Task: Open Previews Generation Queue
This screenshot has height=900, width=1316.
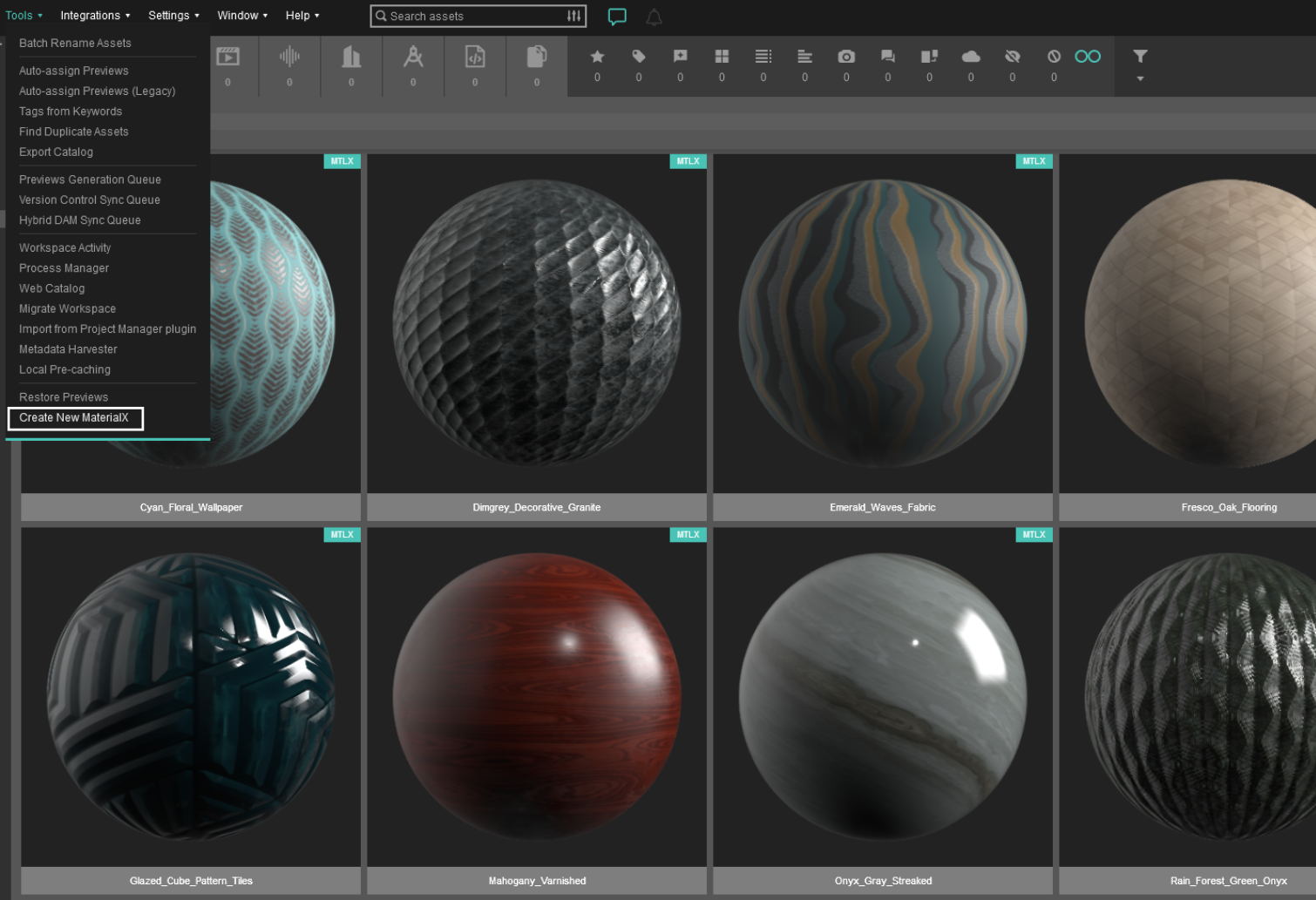Action: (x=90, y=179)
